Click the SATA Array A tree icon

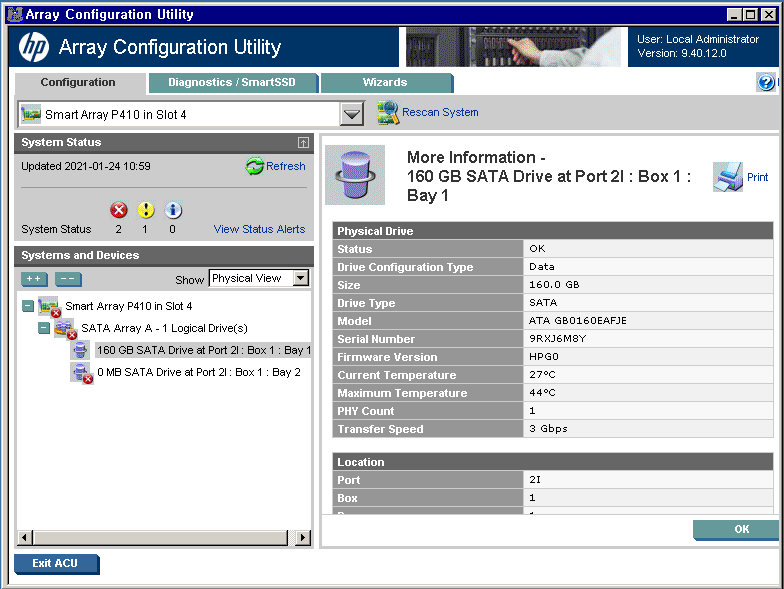(65, 328)
